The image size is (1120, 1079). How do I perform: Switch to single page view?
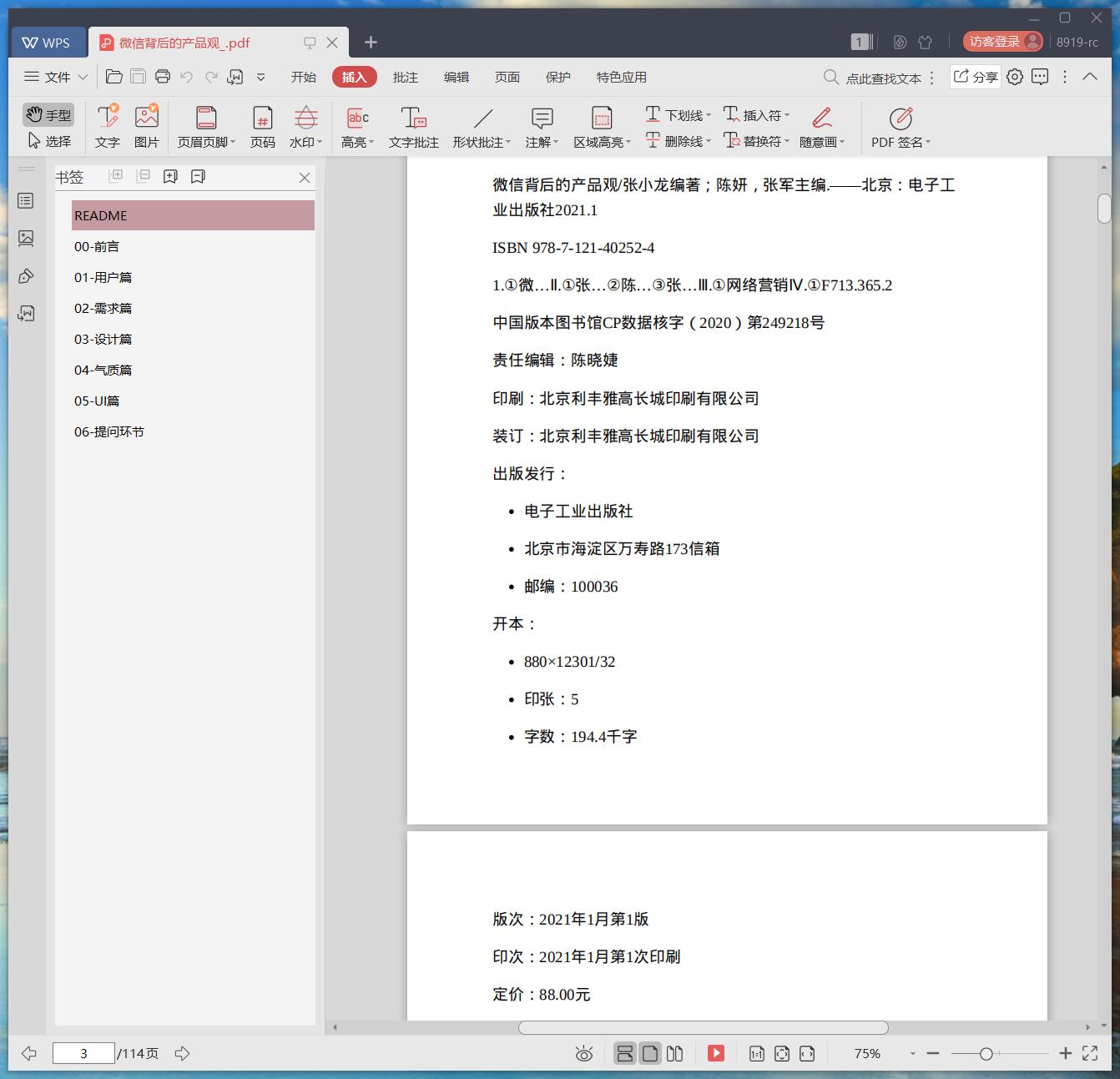click(x=650, y=1053)
